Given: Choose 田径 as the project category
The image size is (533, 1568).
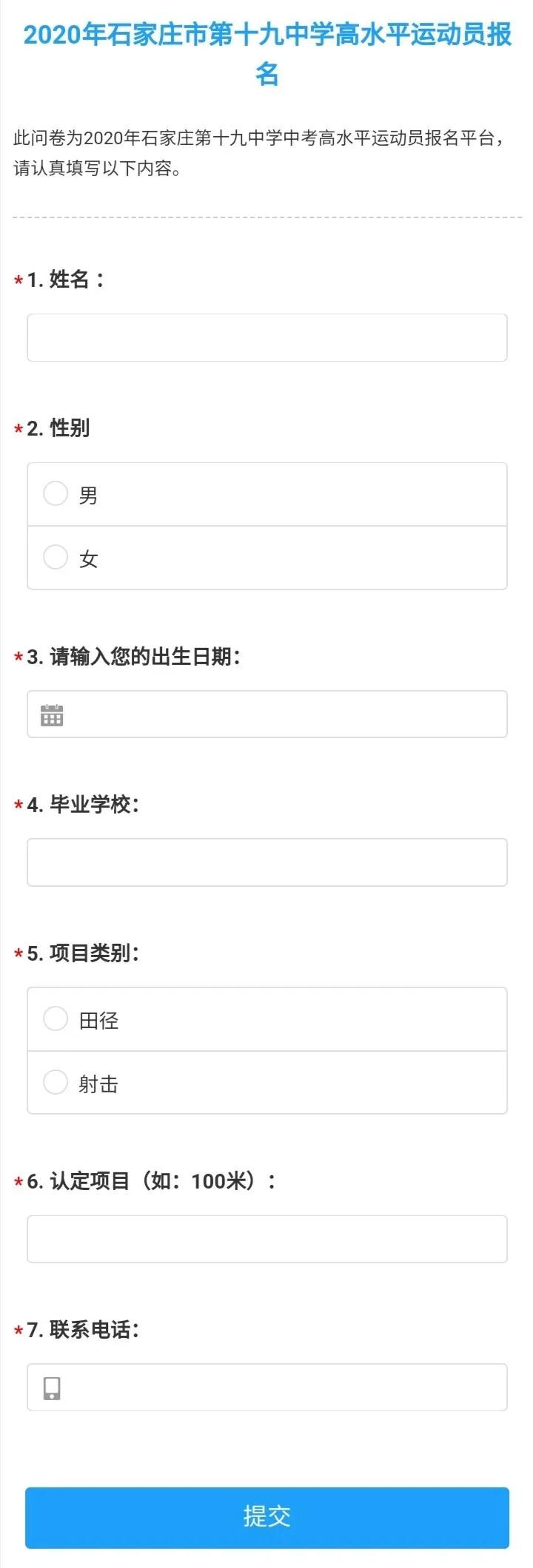Looking at the screenshot, I should coord(56,1018).
